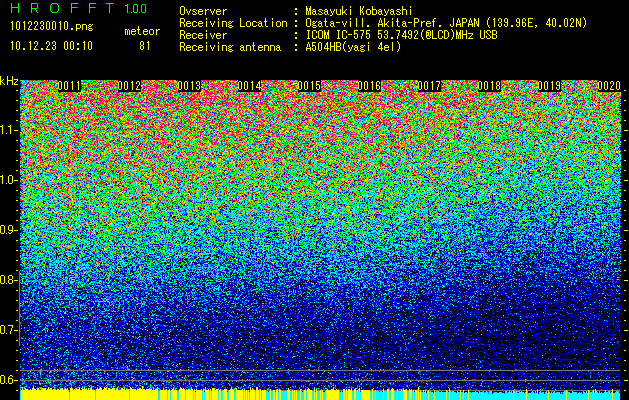Click the 0012 time marker

coord(130,86)
